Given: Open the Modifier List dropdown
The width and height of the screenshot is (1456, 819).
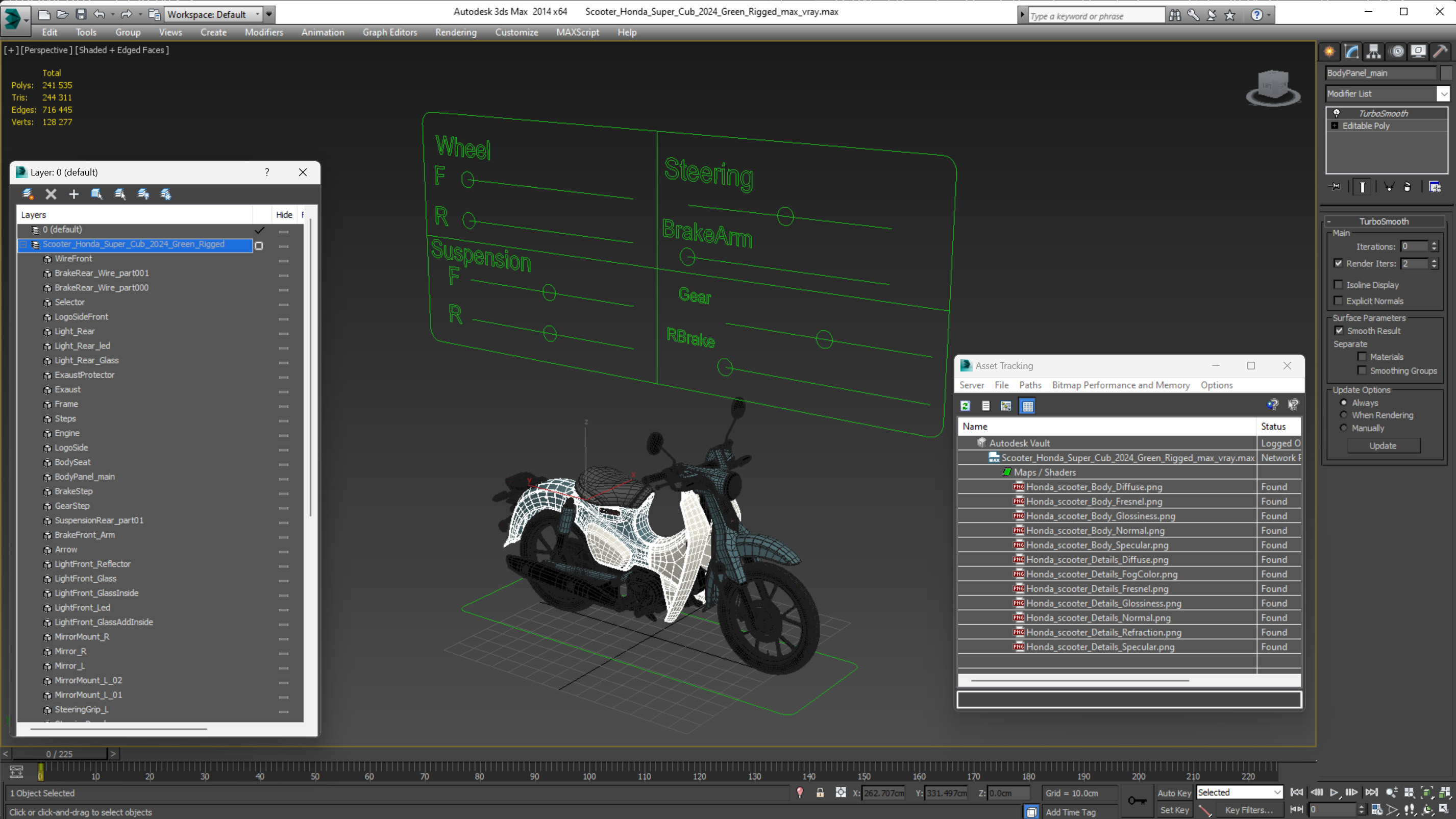Looking at the screenshot, I should coord(1444,93).
